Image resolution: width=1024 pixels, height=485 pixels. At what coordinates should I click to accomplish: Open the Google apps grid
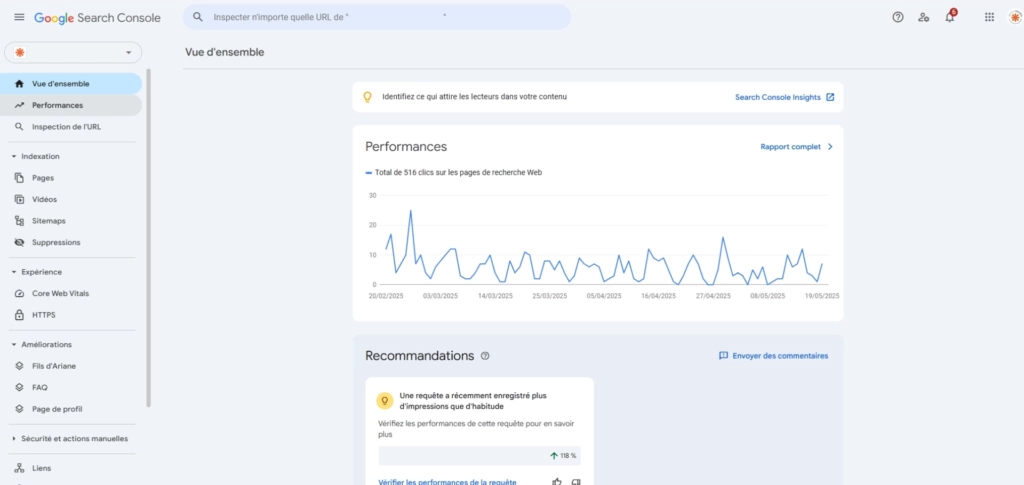[989, 18]
